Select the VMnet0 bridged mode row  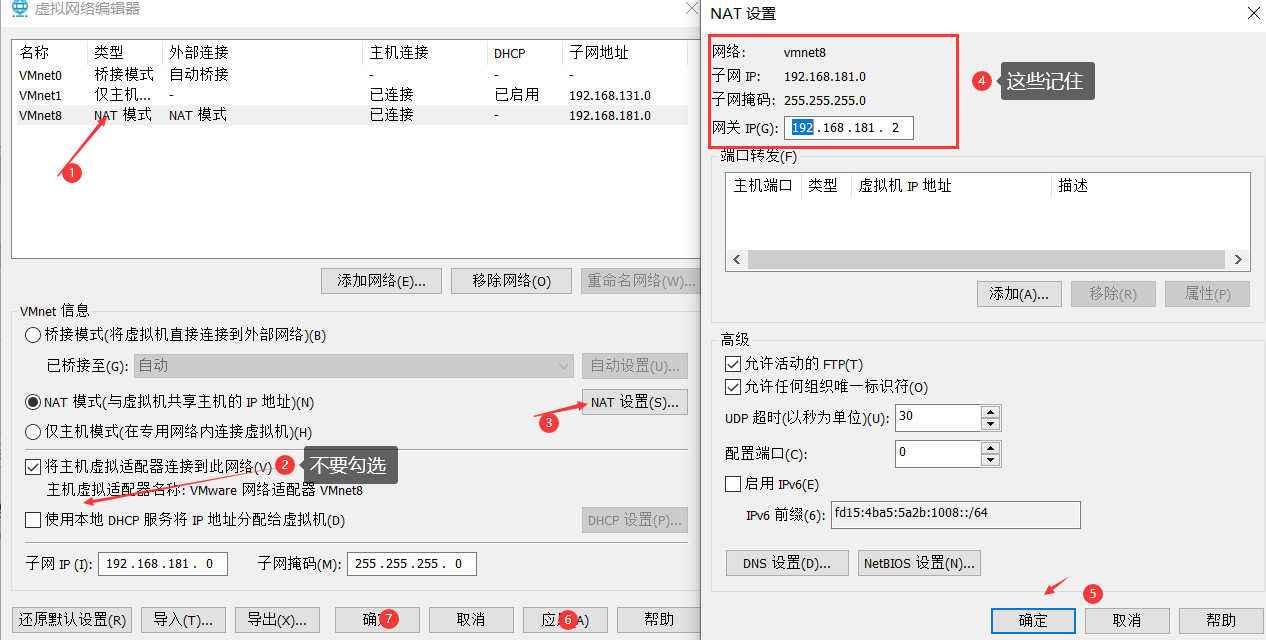pos(350,75)
